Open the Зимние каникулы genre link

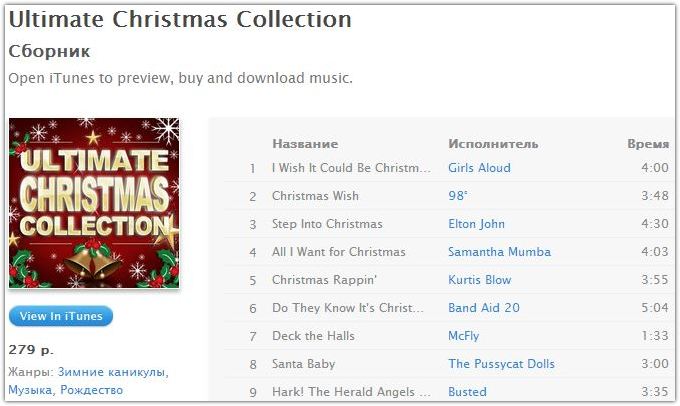[x=113, y=372]
